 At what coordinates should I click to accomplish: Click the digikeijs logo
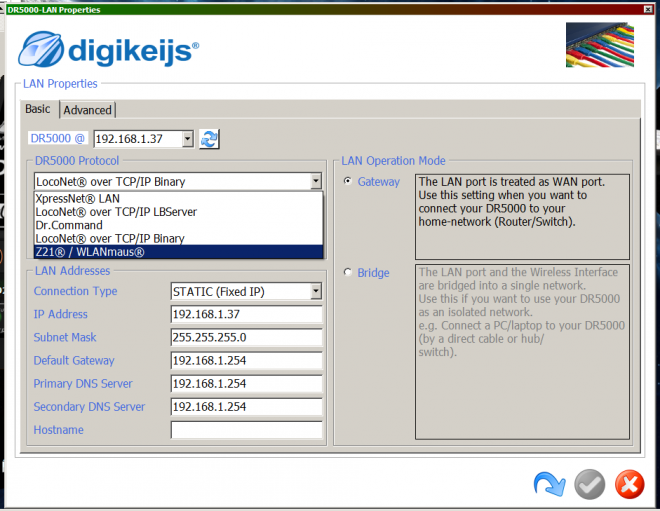(109, 49)
